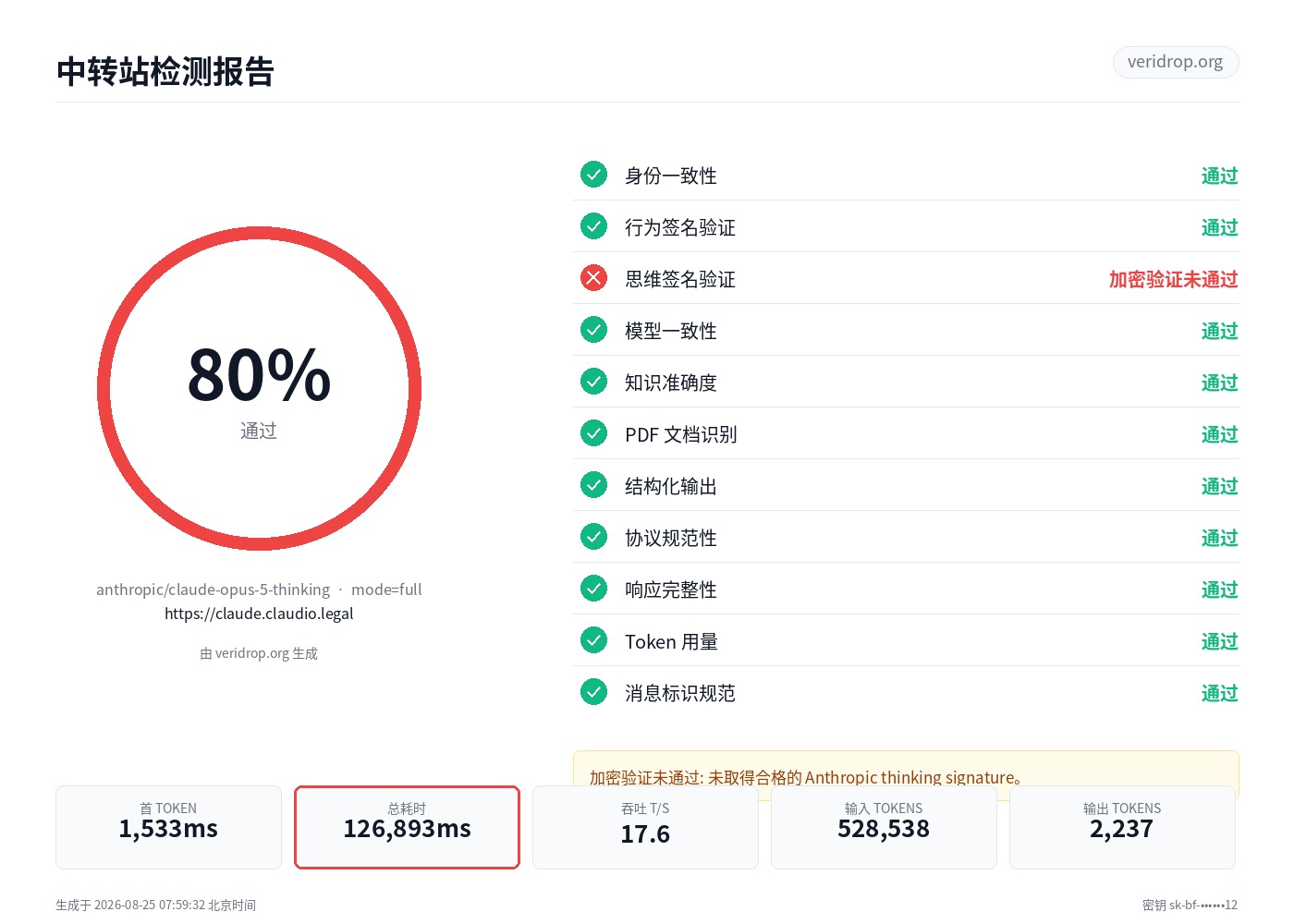Click the 协议规范性 通过 status label
The width and height of the screenshot is (1294, 924).
(x=1219, y=538)
